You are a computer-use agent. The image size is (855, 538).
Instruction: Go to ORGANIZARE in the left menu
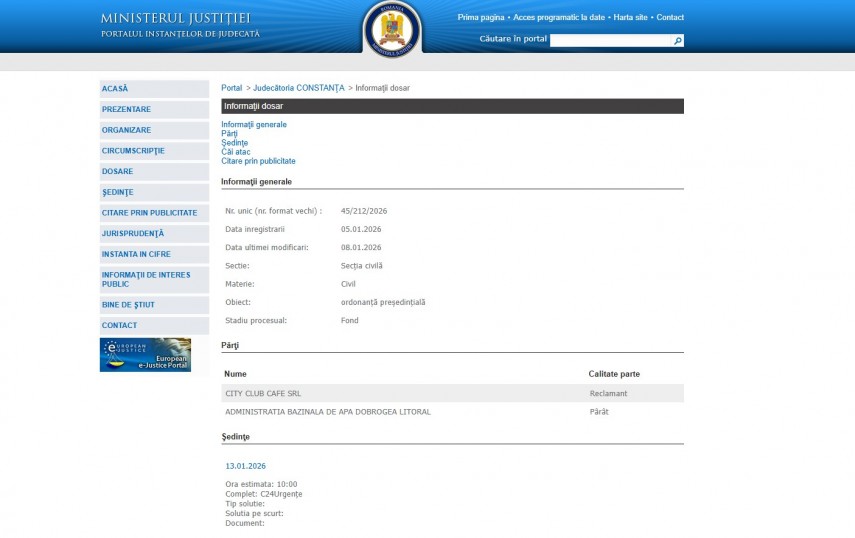126,130
